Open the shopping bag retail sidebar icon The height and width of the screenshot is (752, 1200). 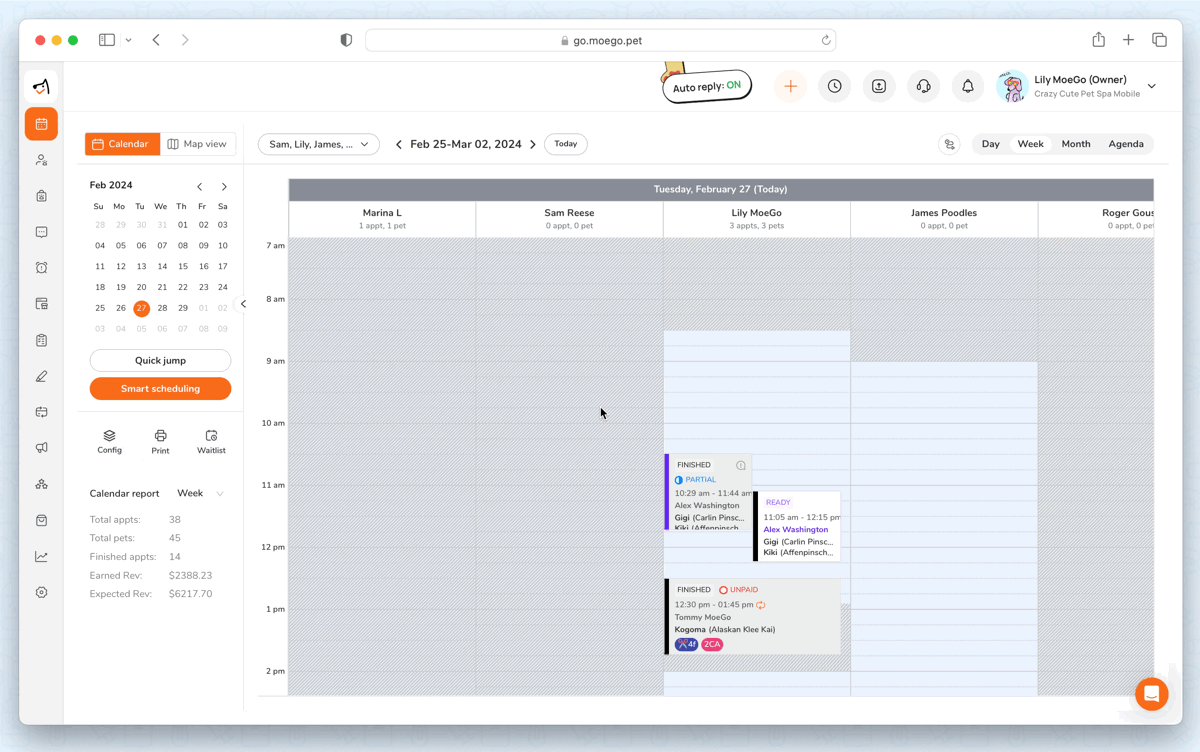click(41, 520)
